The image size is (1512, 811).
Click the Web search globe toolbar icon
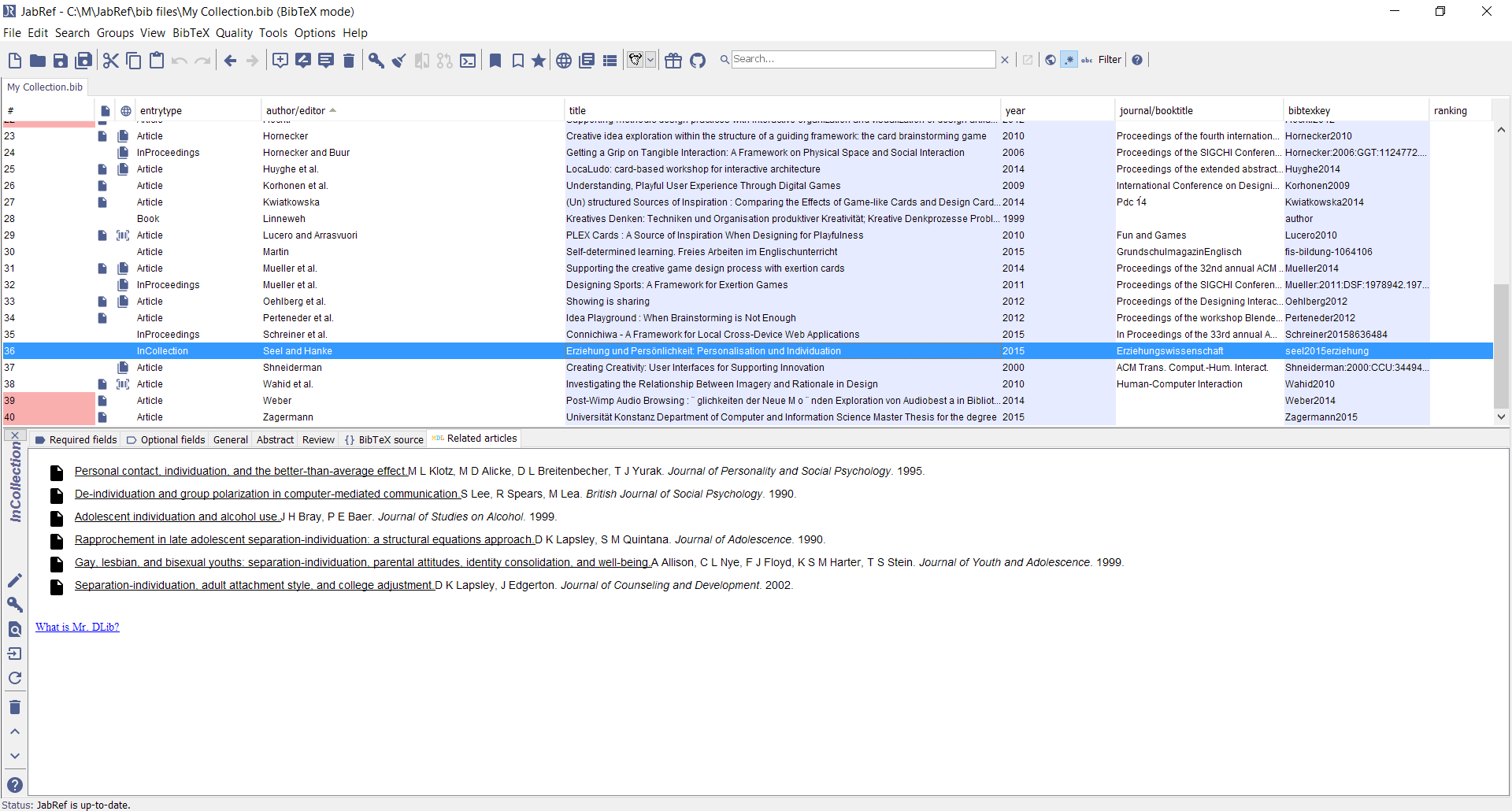click(564, 61)
